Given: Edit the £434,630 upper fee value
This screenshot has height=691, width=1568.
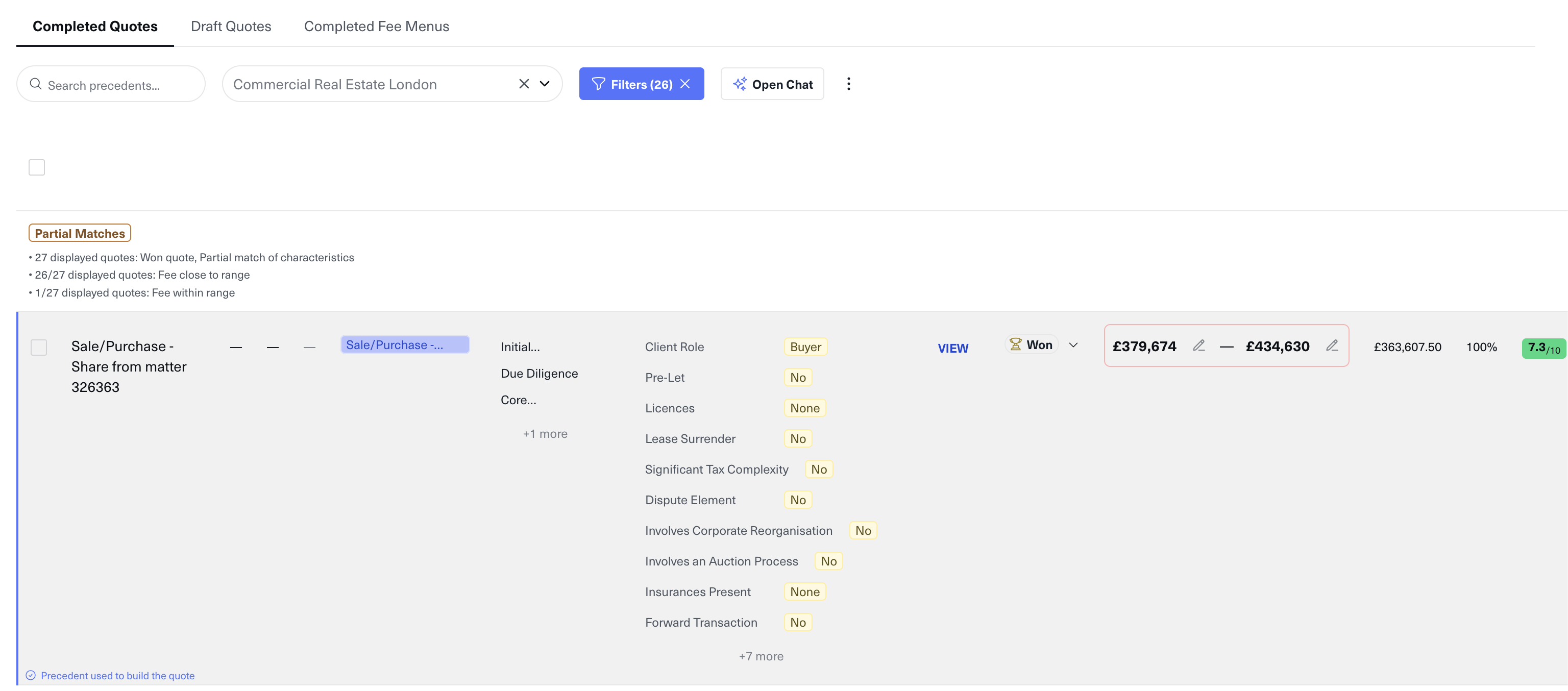Looking at the screenshot, I should pos(1331,346).
